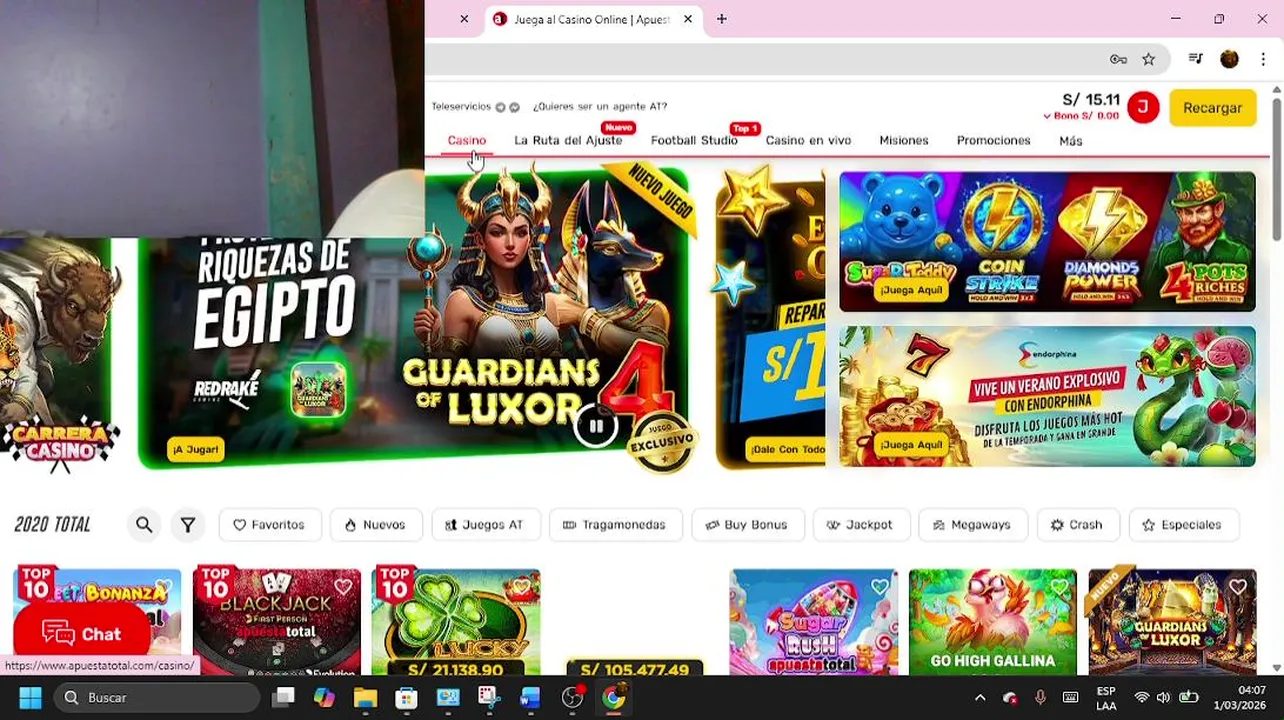
Task: Open the Go High Gallina thumbnail
Action: (992, 622)
